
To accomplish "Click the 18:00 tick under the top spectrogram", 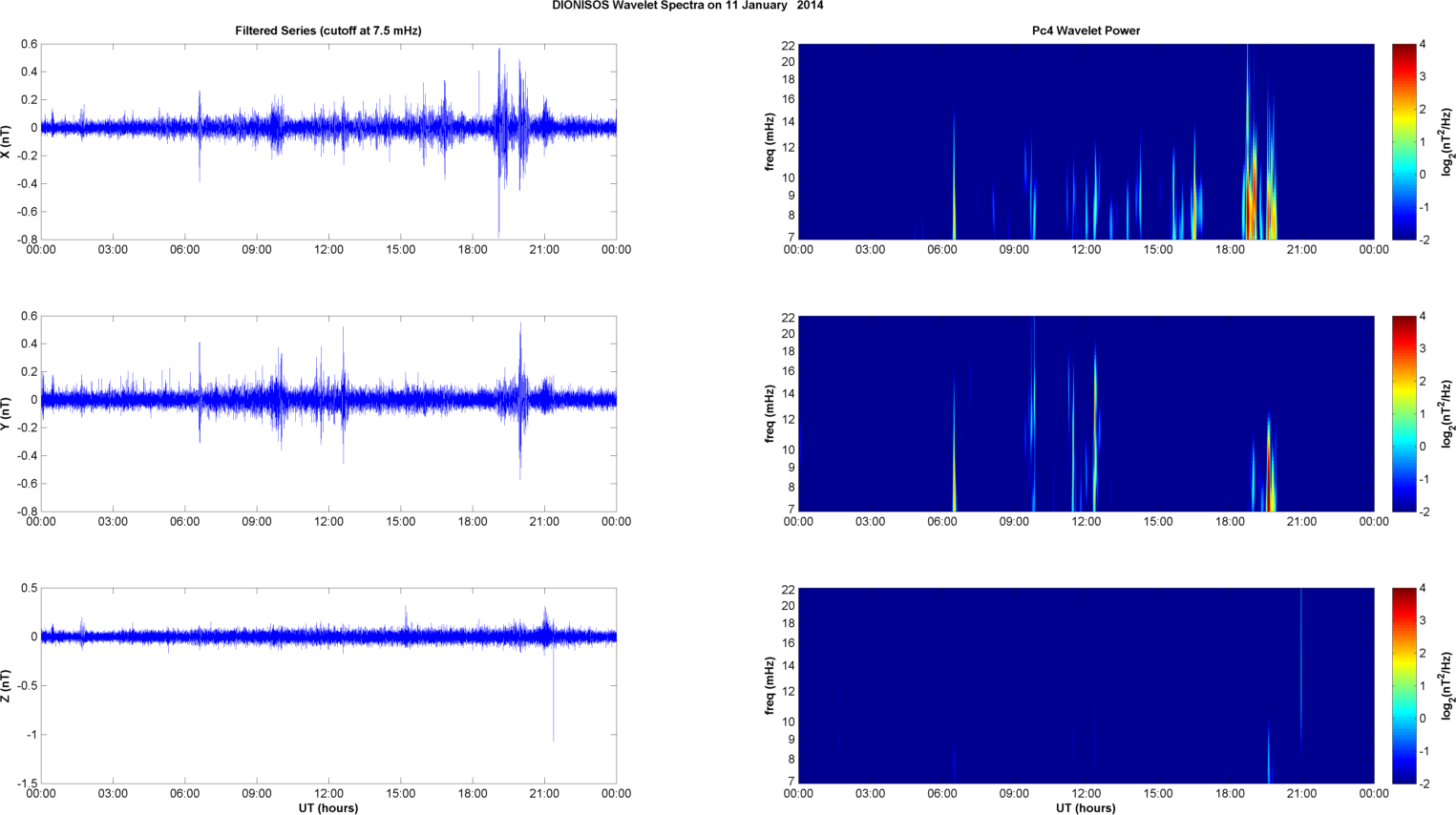I will coord(1230,249).
